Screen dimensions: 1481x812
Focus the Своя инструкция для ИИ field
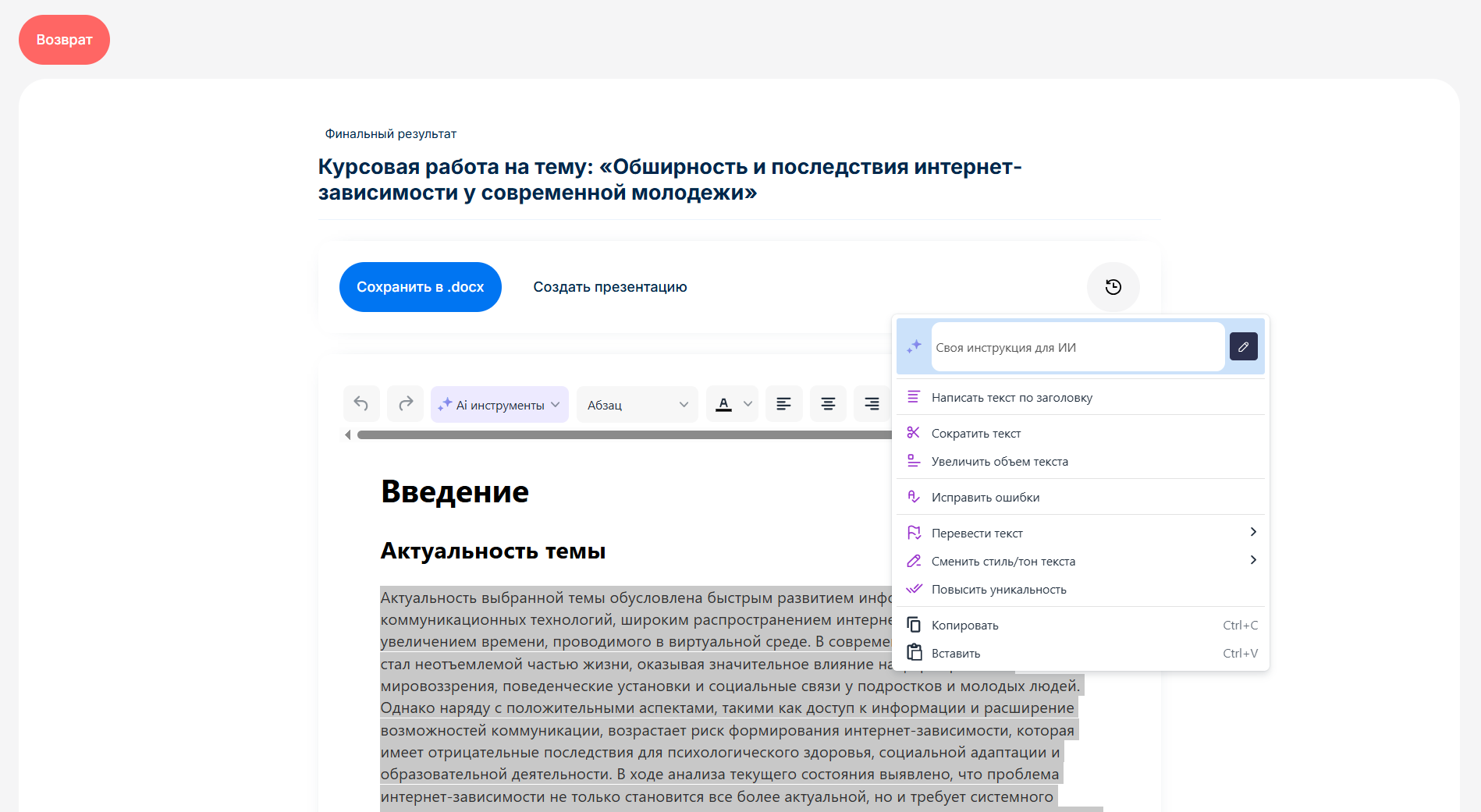(x=1077, y=348)
